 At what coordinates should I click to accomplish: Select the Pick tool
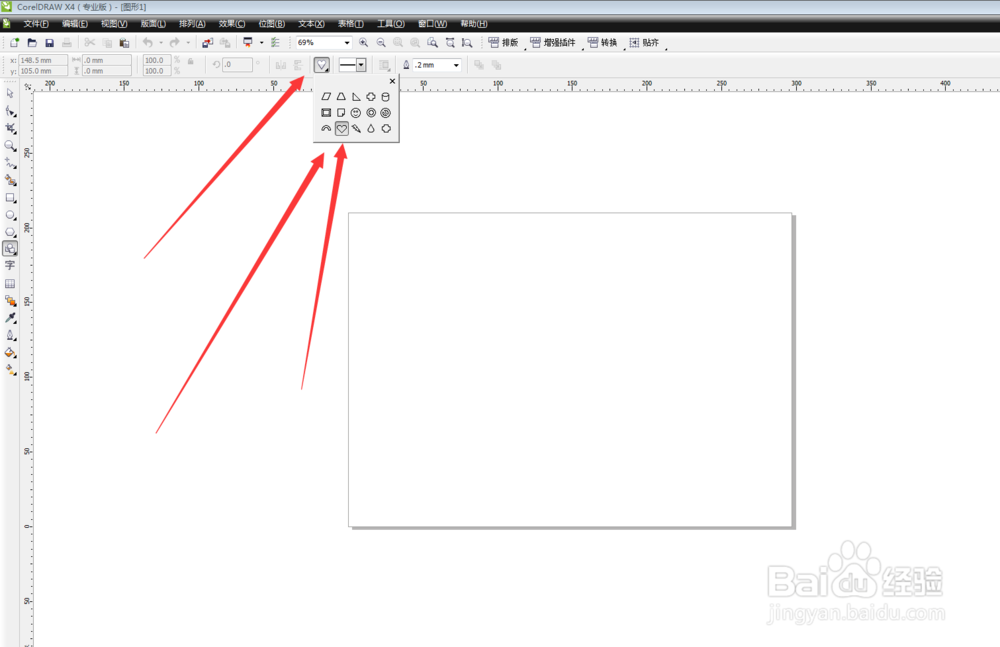pos(10,94)
